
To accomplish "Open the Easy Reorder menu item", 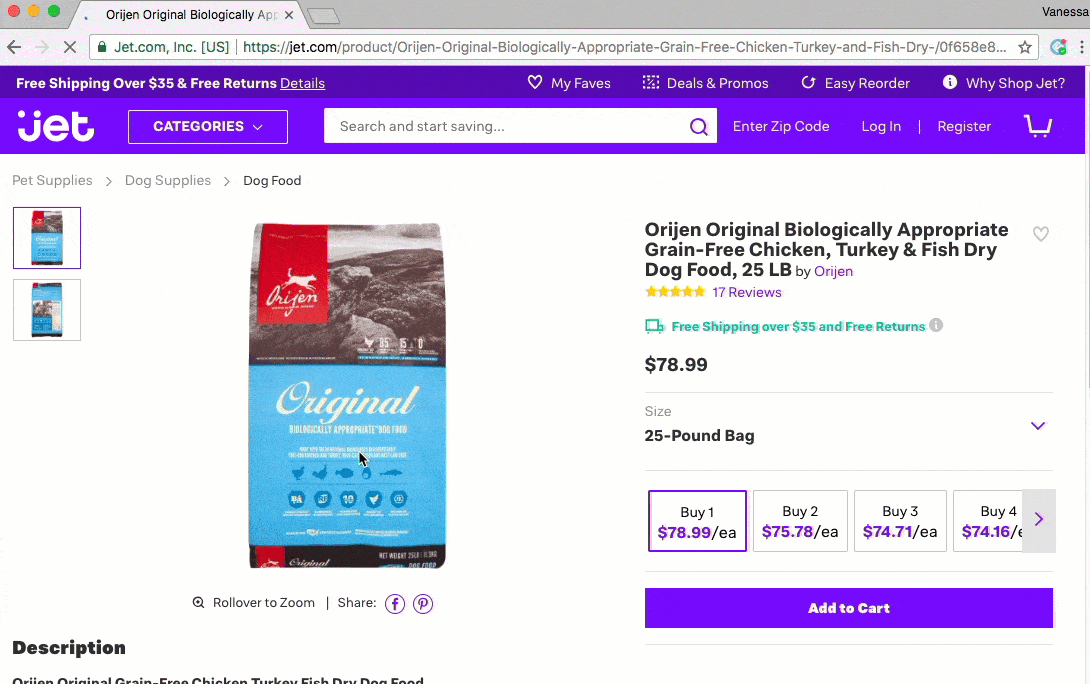I will pyautogui.click(x=856, y=83).
